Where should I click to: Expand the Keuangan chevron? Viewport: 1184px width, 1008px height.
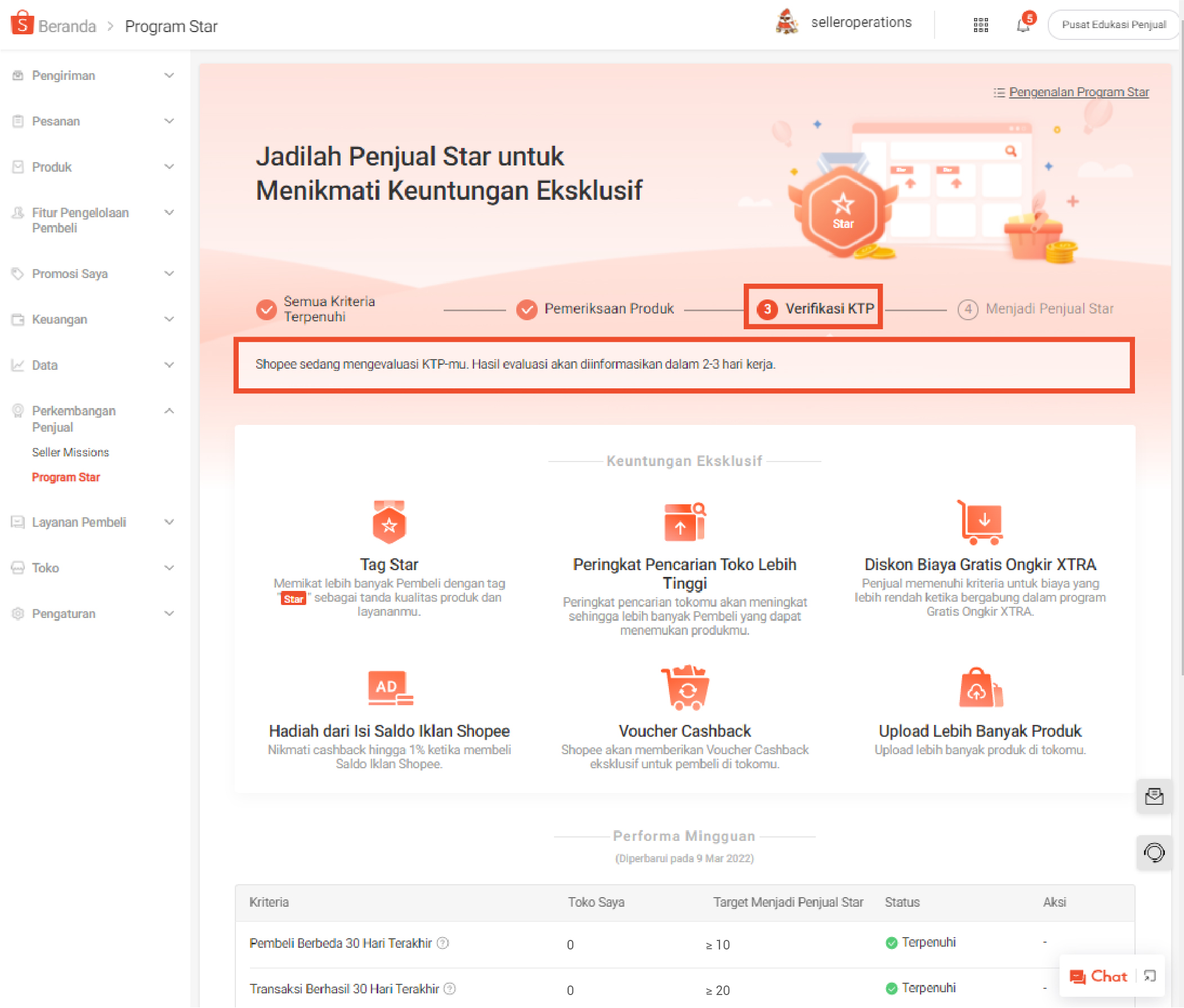[x=169, y=319]
